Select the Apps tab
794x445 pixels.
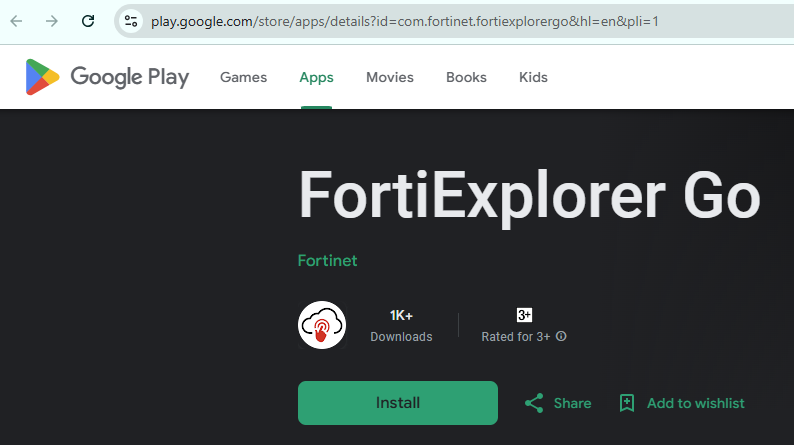(316, 77)
